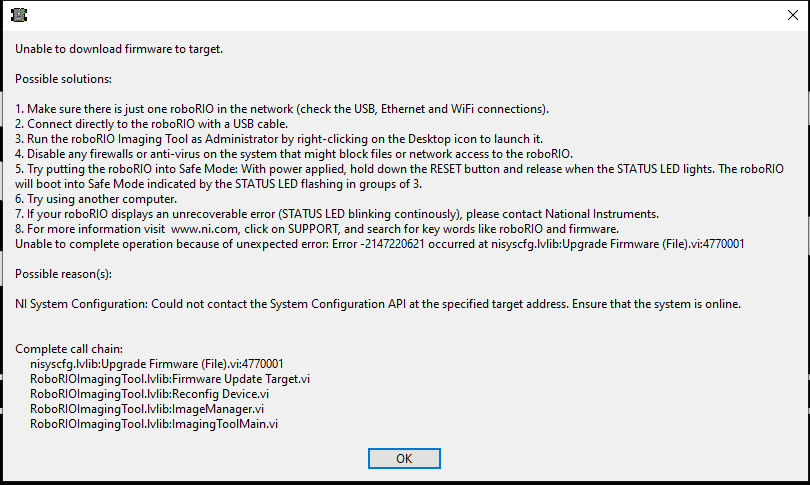Click the roboRIO Imaging Tool title icon
The image size is (810, 485).
click(19, 15)
